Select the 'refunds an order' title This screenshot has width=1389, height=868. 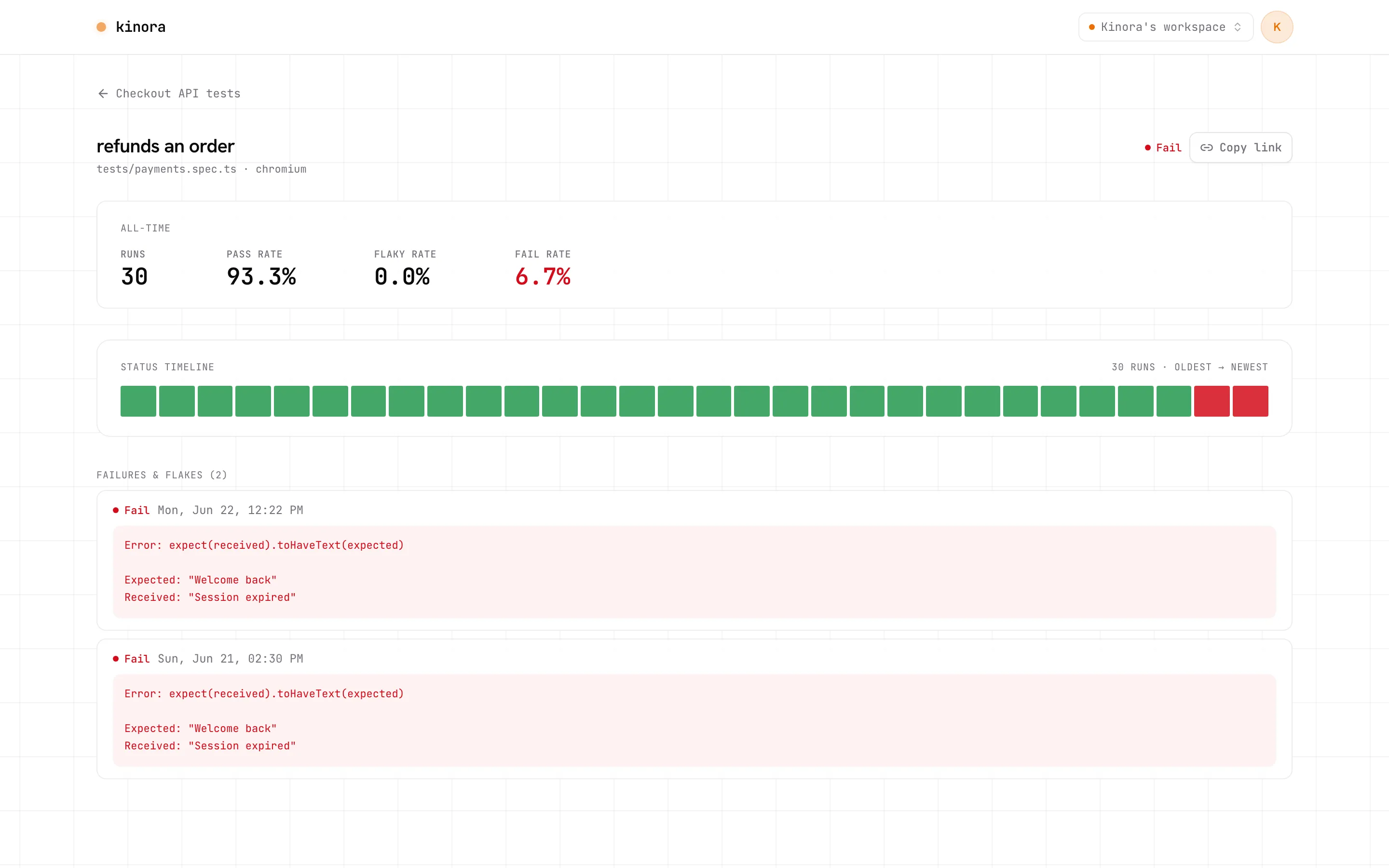(165, 147)
